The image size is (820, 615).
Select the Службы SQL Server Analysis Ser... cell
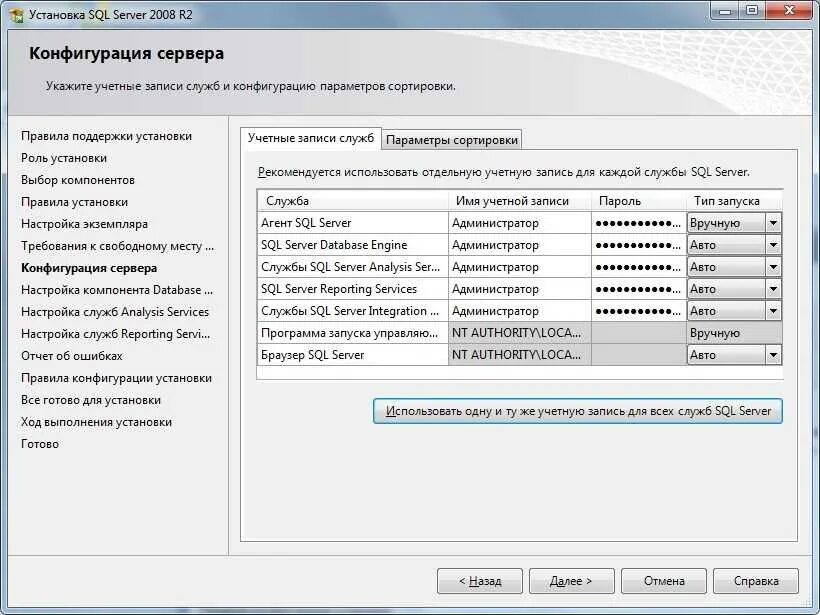(353, 267)
